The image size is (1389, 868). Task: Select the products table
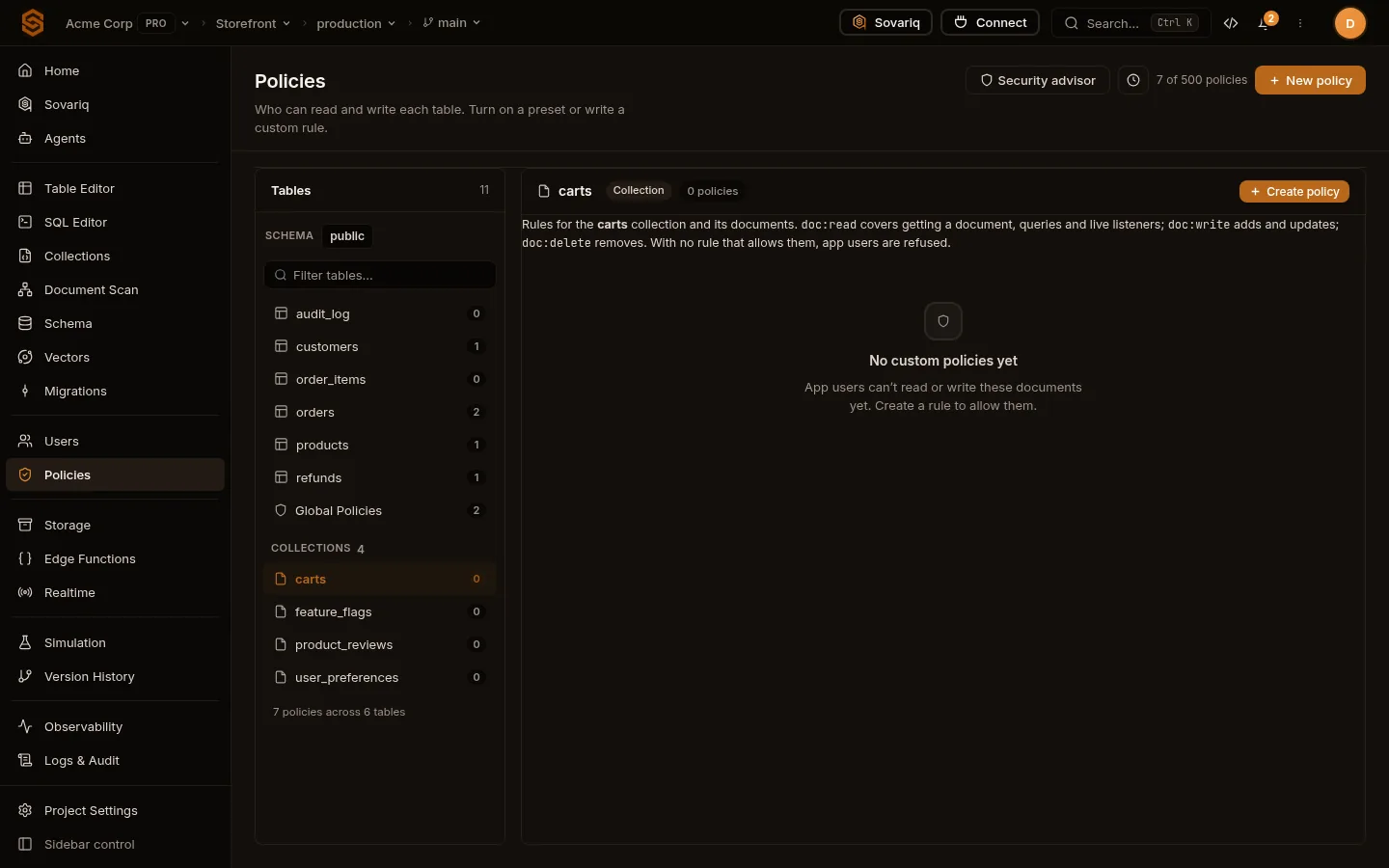point(380,445)
